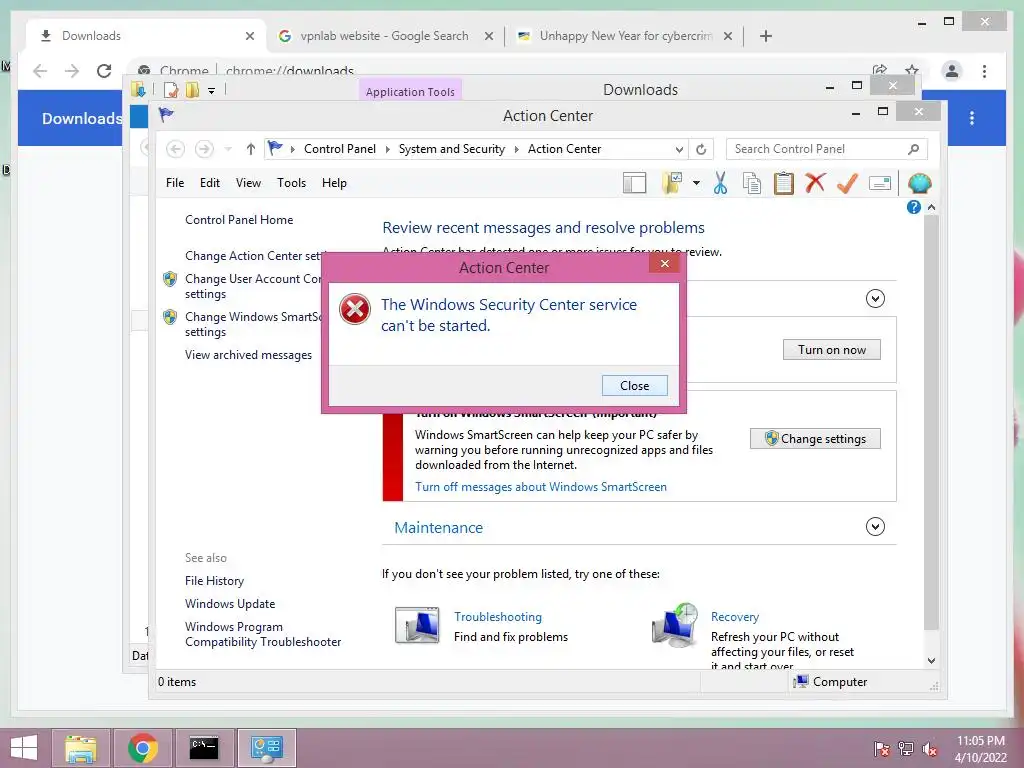Click the orange checkmark toolbar icon

847,184
